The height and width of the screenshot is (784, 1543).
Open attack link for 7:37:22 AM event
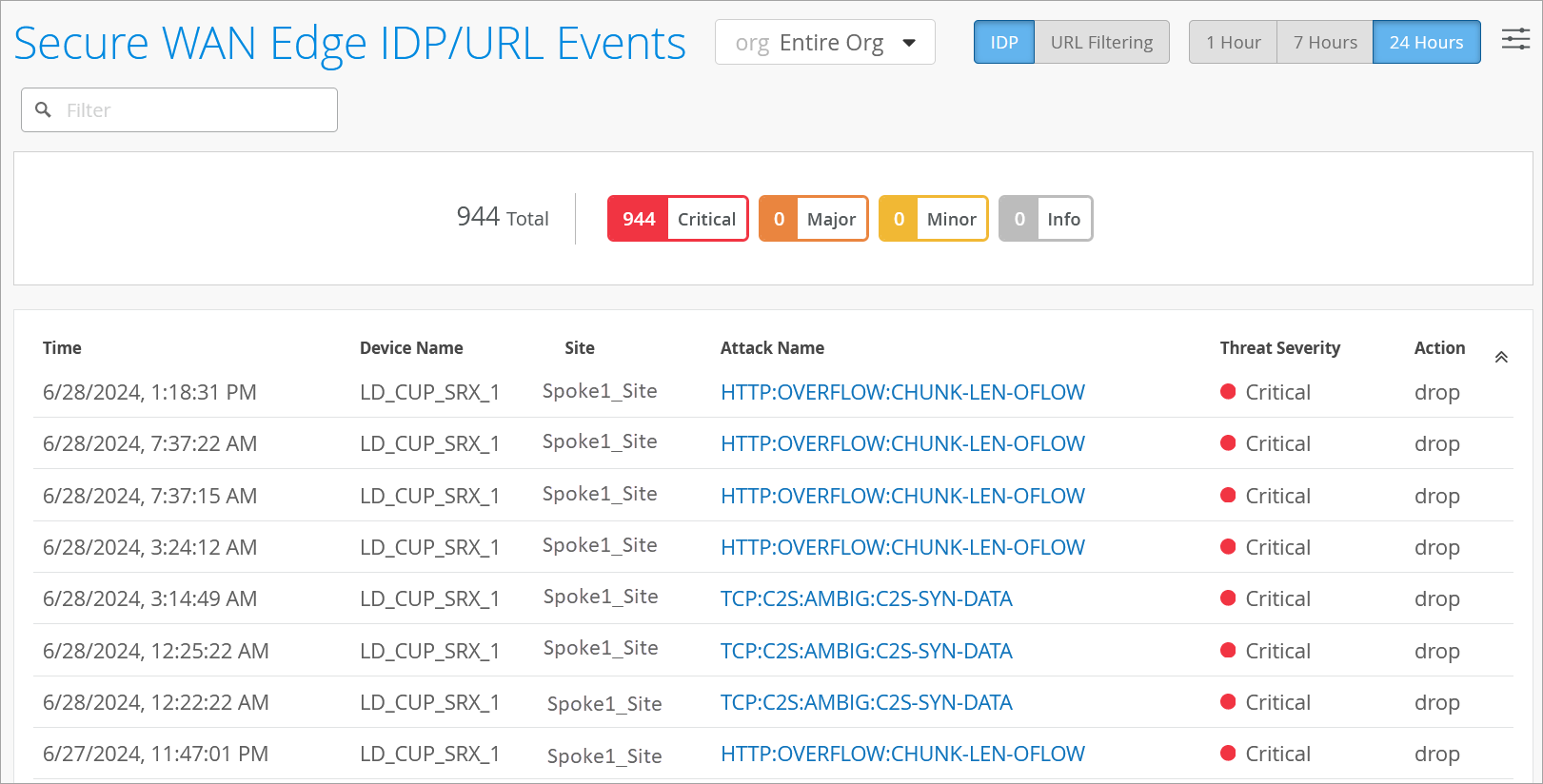[902, 443]
